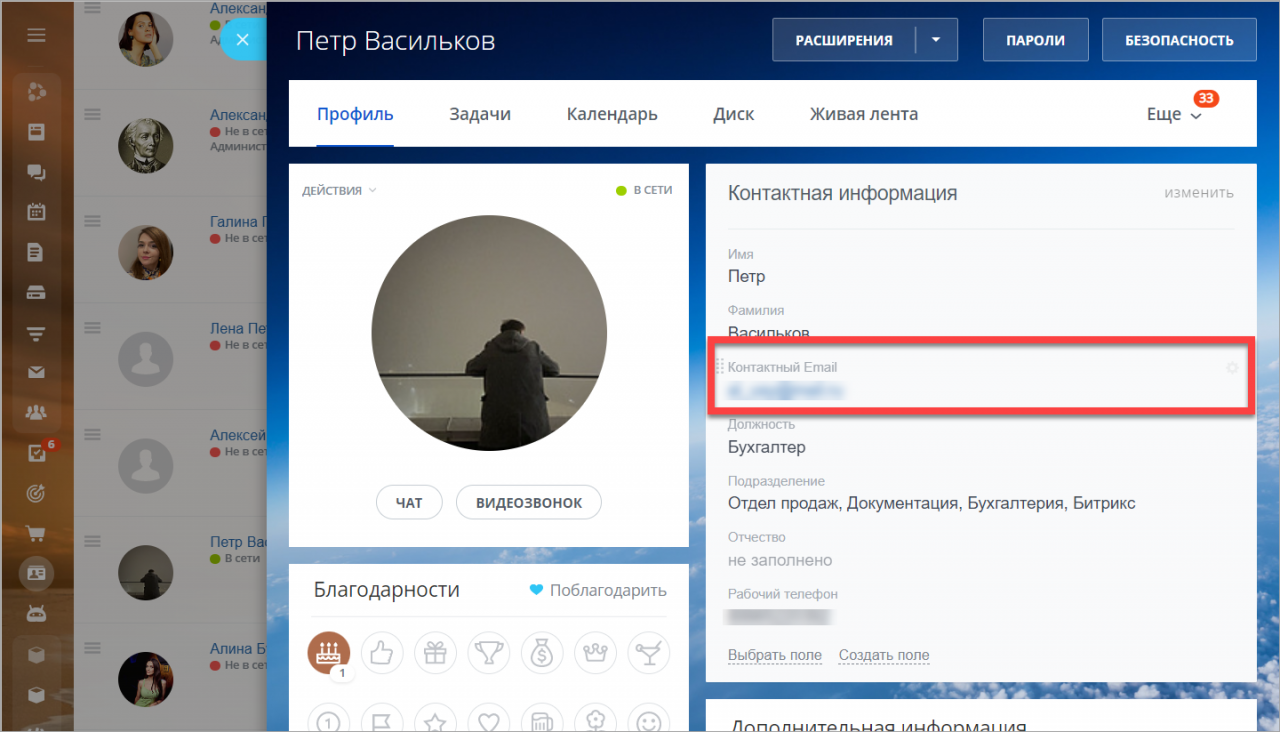The image size is (1280, 732).
Task: Select the star gratitude badge
Action: point(435,719)
